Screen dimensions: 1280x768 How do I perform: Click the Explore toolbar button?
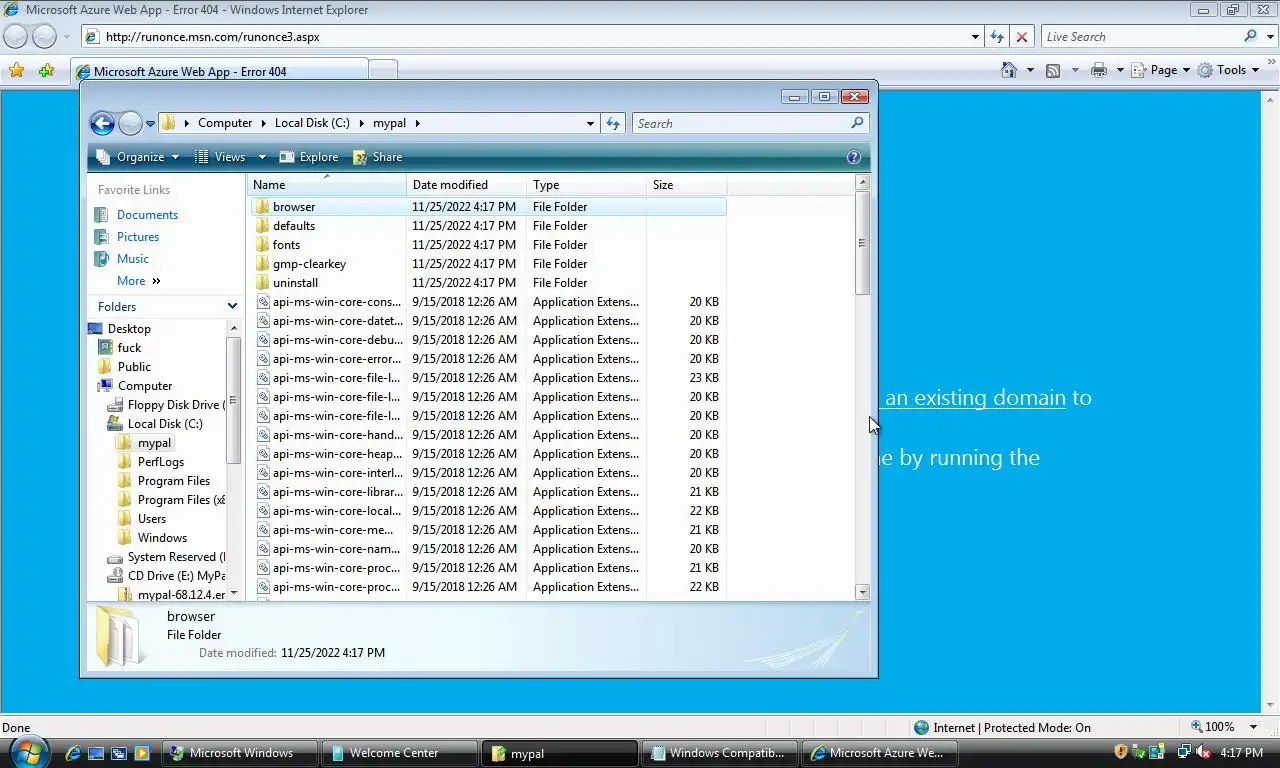click(x=309, y=157)
